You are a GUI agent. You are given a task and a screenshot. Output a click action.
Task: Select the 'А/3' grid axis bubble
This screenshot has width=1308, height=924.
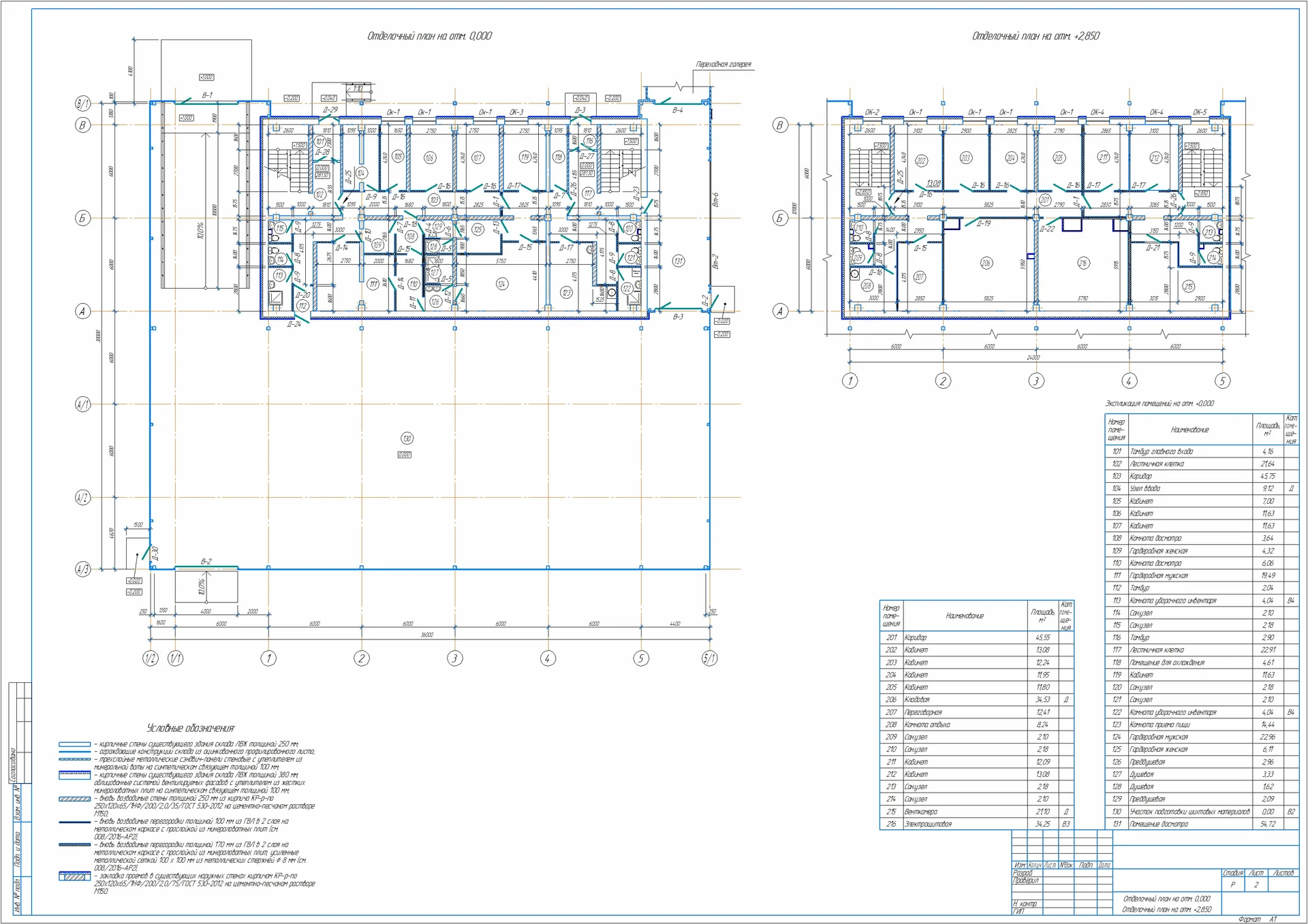click(82, 569)
